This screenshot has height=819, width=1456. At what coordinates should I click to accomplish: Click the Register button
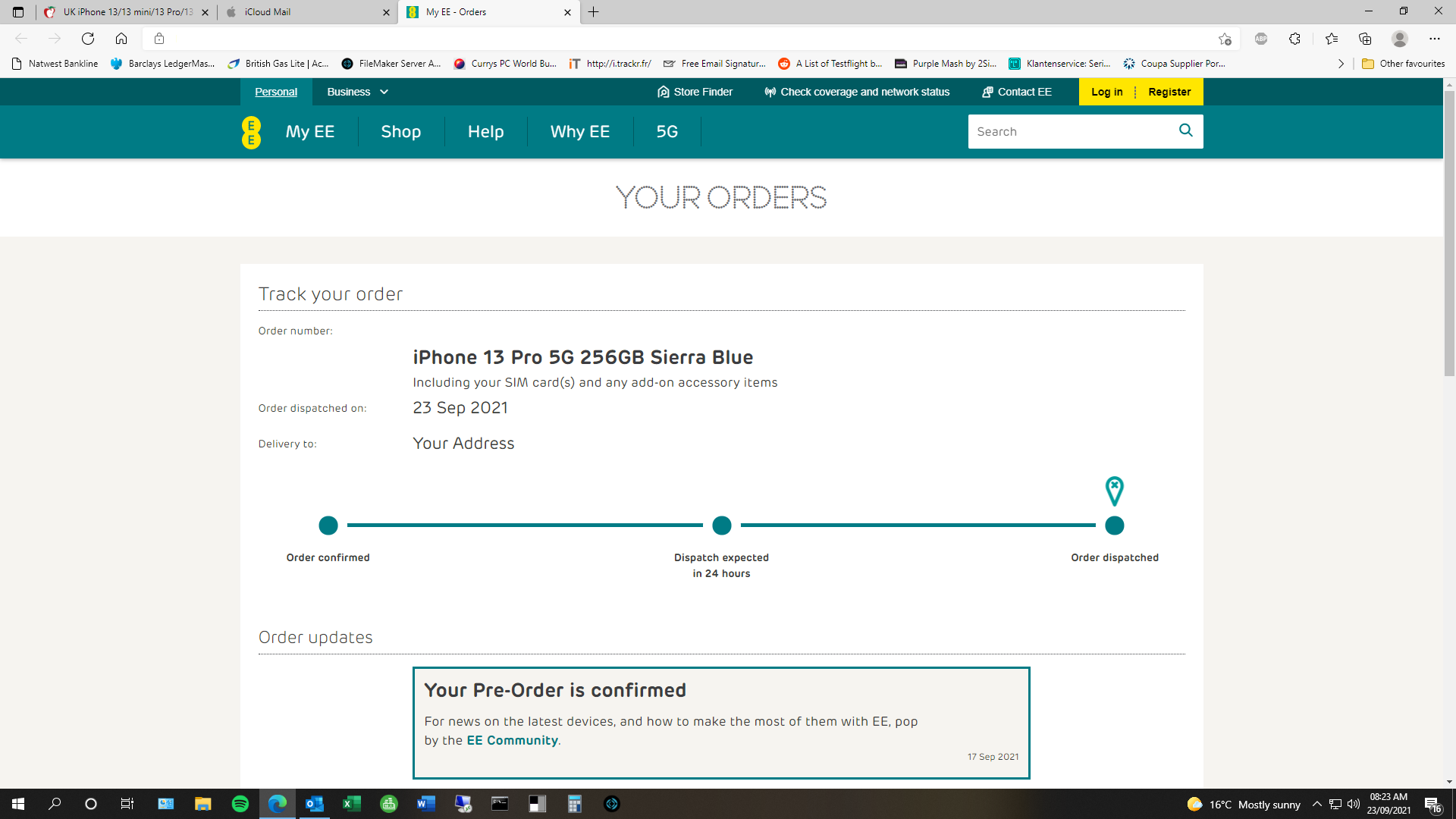click(x=1169, y=92)
